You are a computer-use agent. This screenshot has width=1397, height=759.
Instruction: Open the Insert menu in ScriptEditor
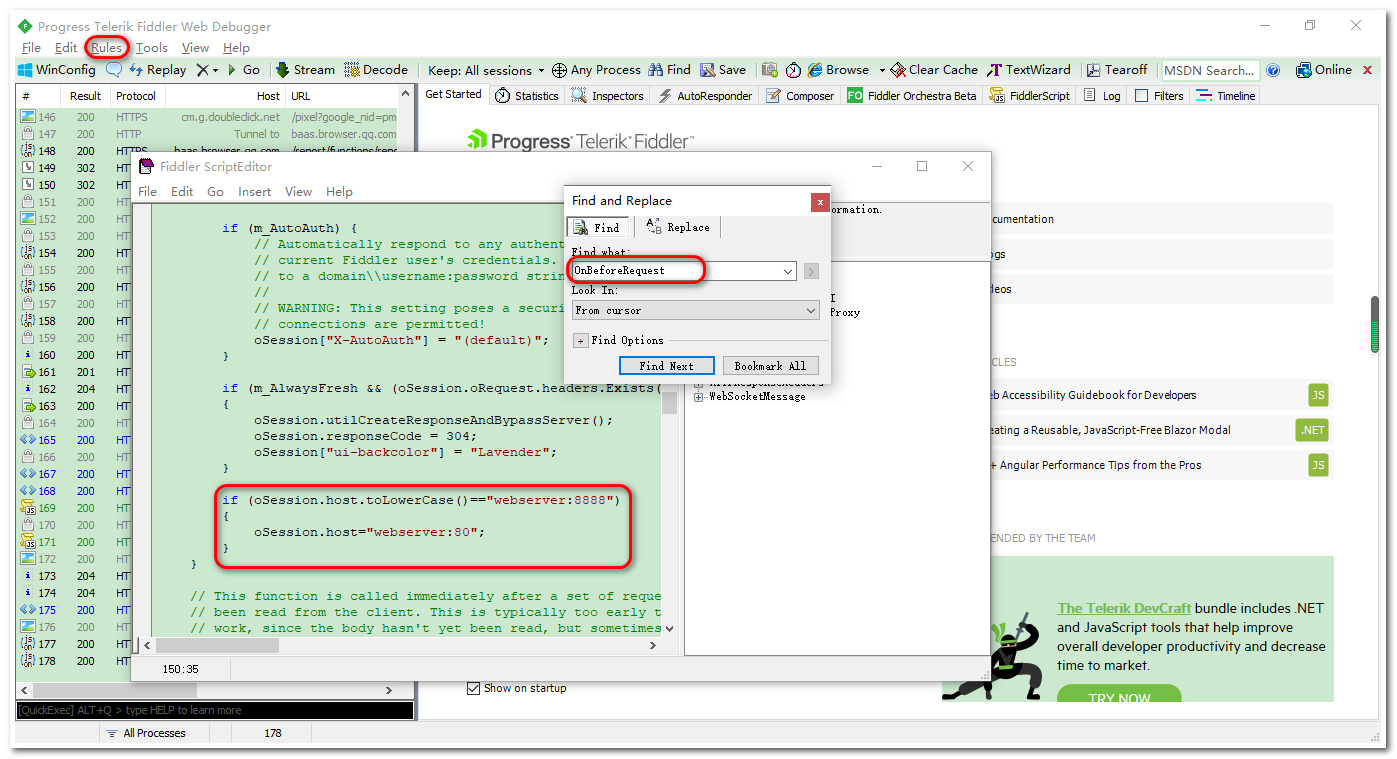tap(254, 192)
